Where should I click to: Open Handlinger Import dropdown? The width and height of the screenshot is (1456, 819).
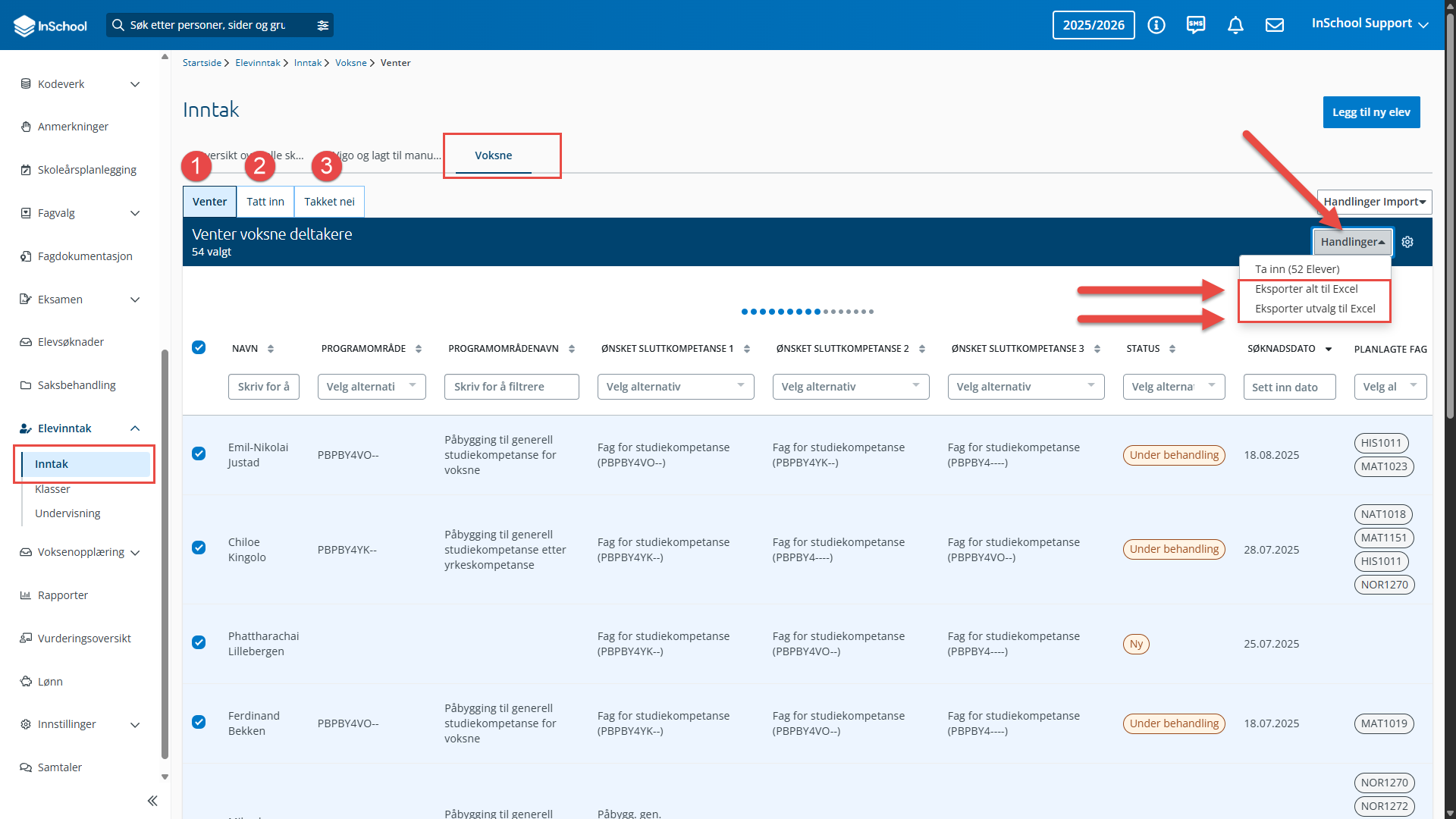tap(1374, 202)
